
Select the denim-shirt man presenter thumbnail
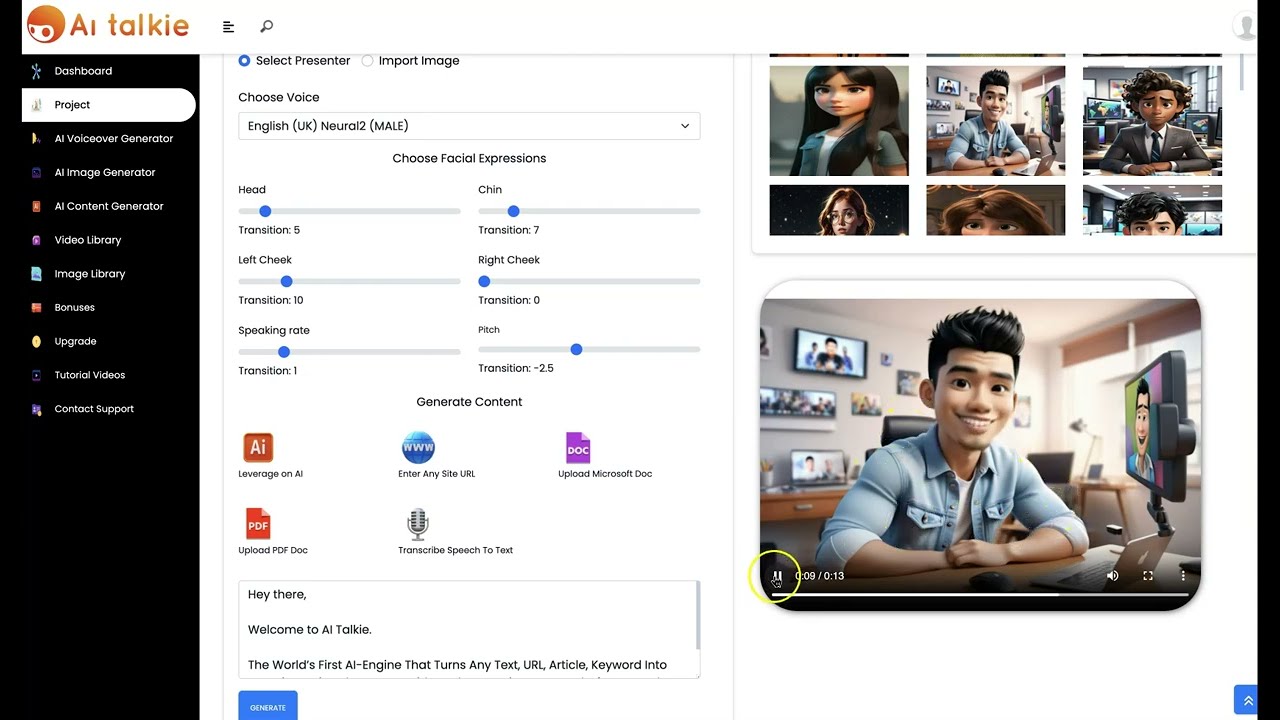(995, 121)
